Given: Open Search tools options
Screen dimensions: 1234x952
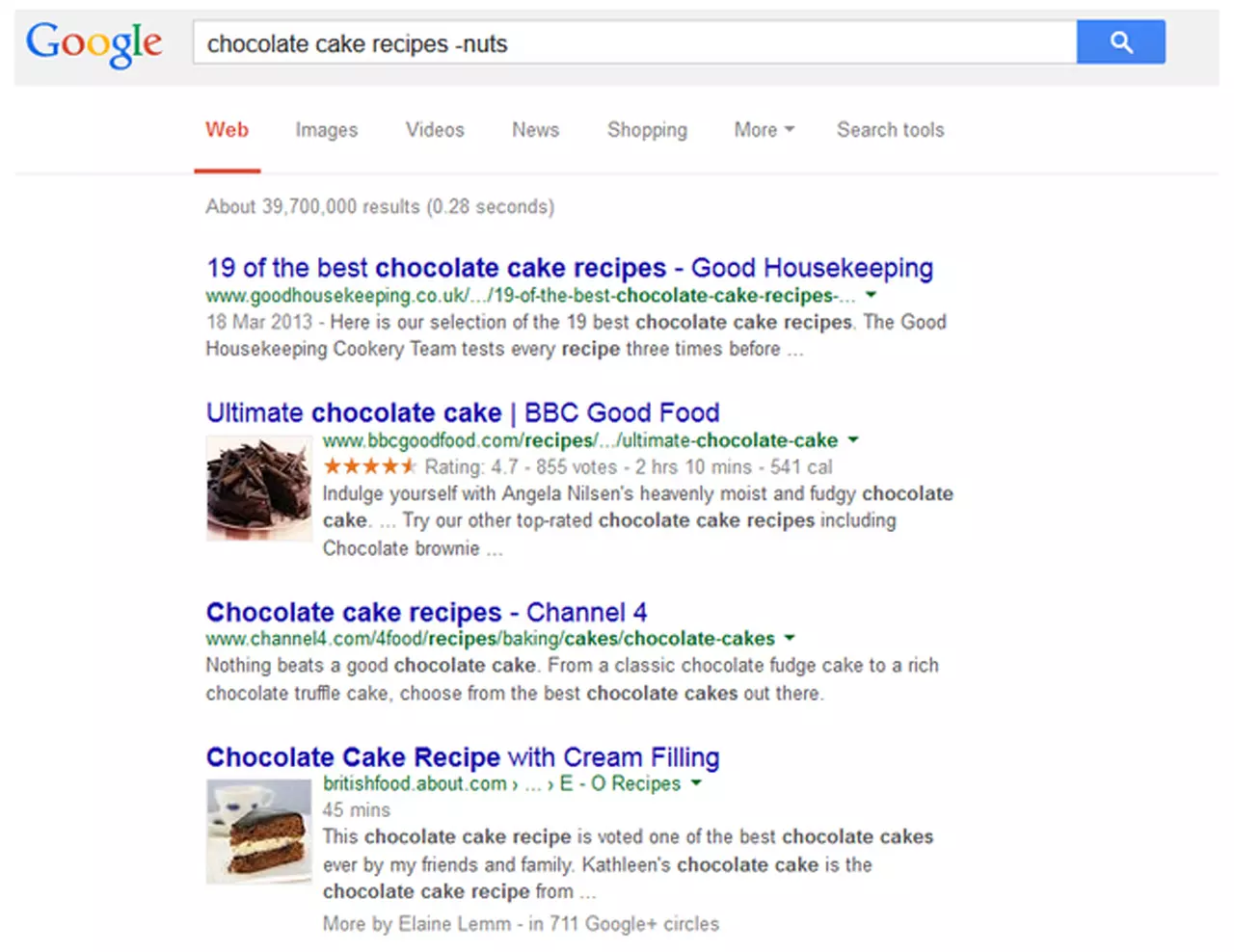Looking at the screenshot, I should tap(891, 130).
